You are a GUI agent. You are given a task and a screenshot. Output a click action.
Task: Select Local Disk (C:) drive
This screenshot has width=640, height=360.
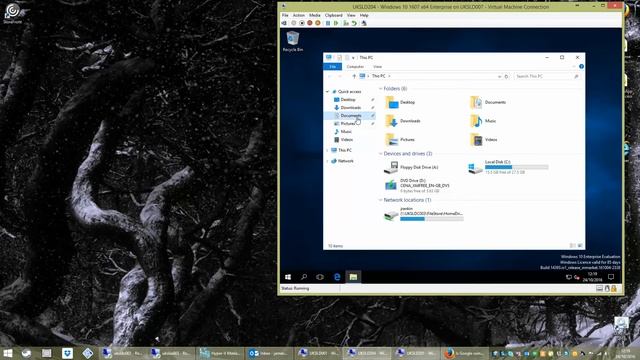click(x=508, y=167)
